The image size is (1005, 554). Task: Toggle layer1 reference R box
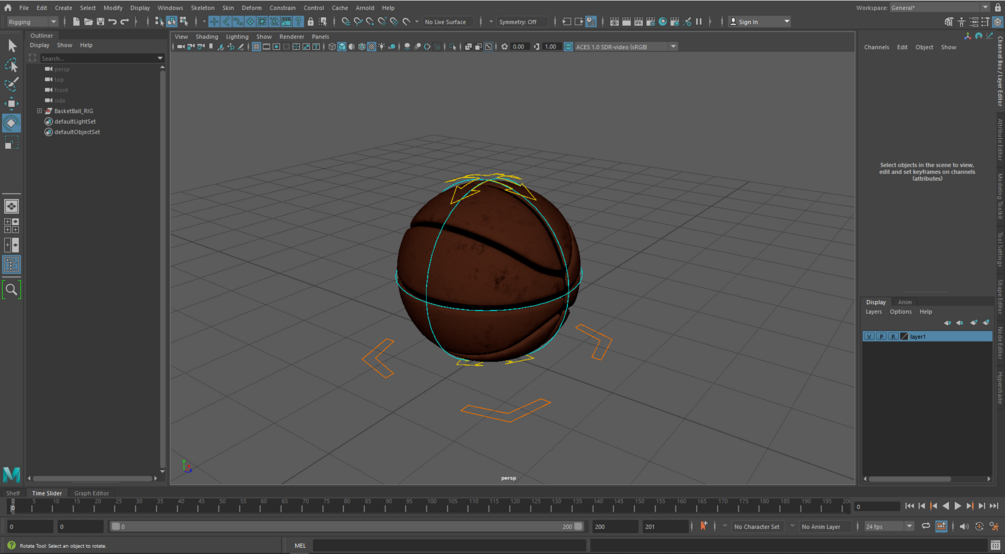pyautogui.click(x=893, y=337)
